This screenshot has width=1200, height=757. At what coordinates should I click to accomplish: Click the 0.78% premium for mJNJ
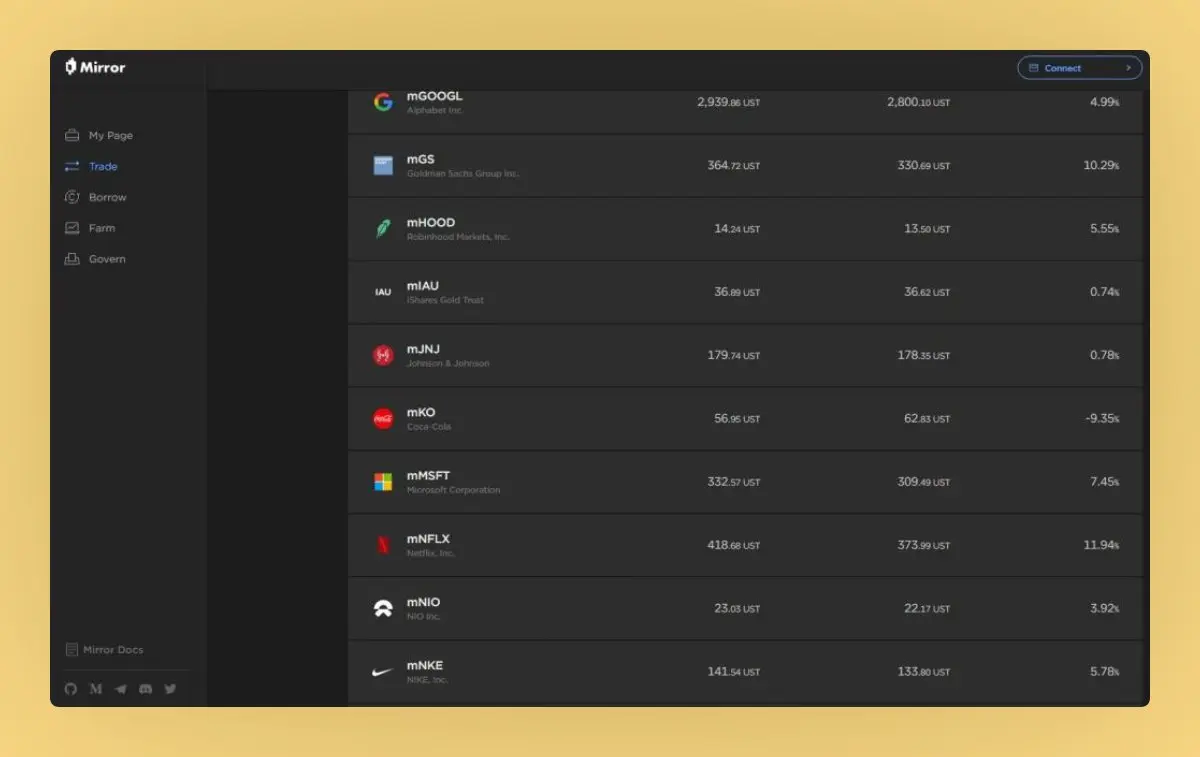[x=1104, y=355]
